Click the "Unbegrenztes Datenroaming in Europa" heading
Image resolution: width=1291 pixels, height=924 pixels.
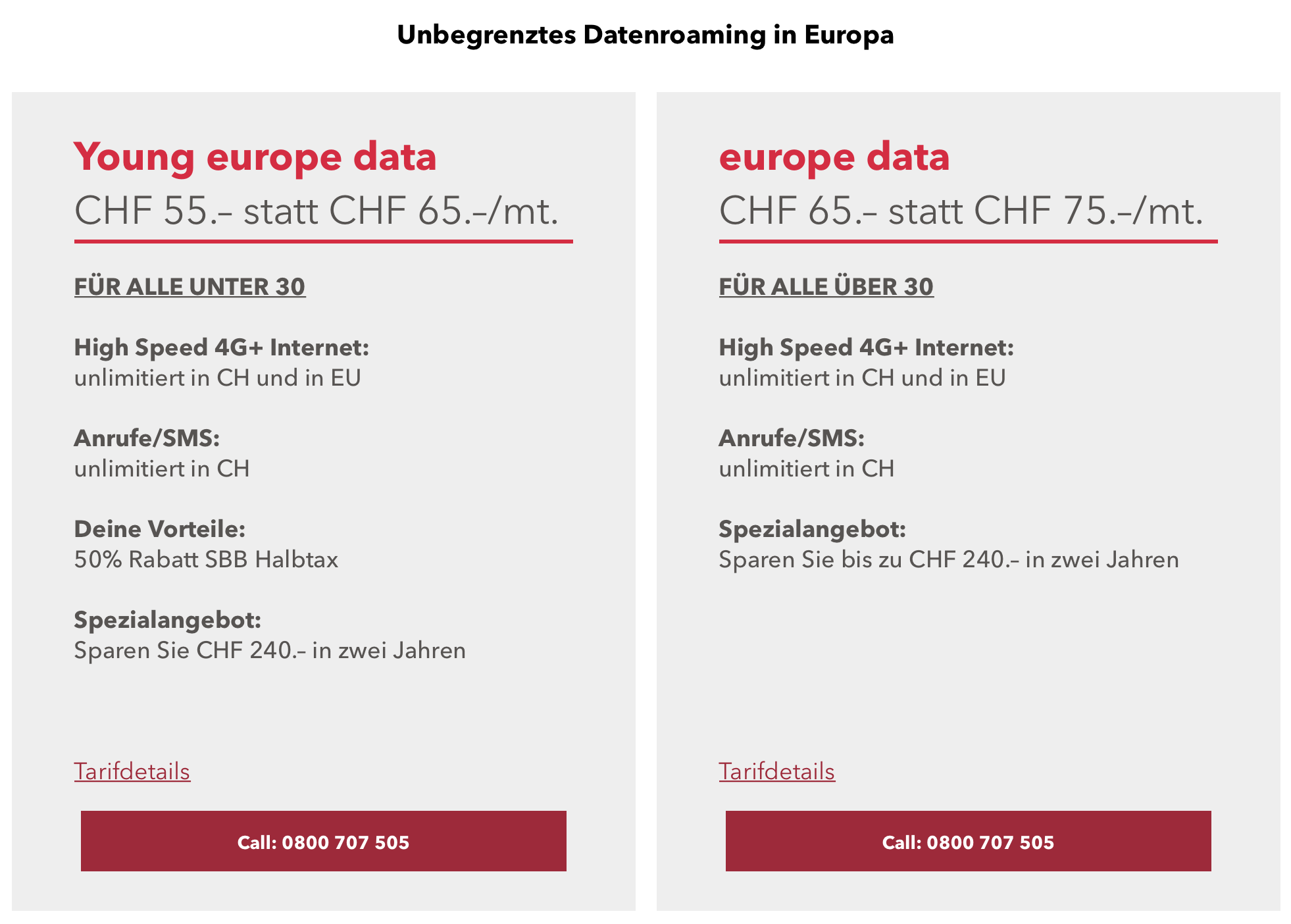[645, 35]
